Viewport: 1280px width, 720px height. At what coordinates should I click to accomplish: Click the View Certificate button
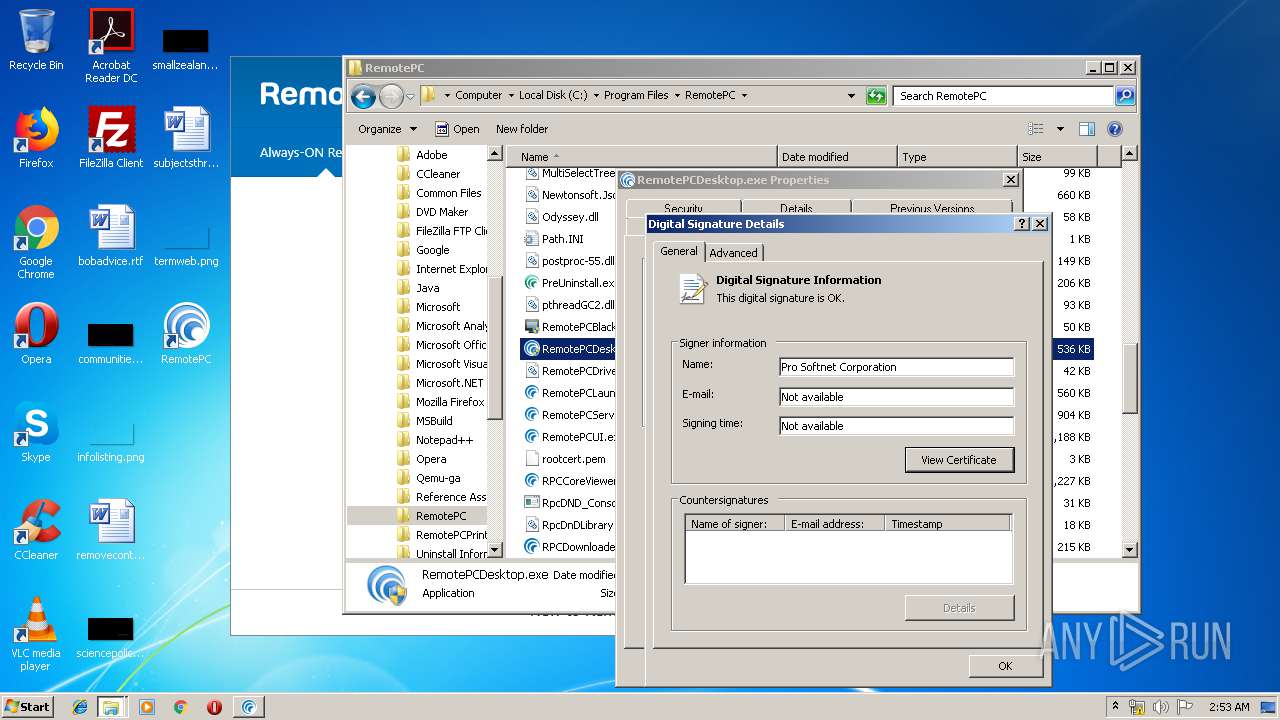click(959, 460)
